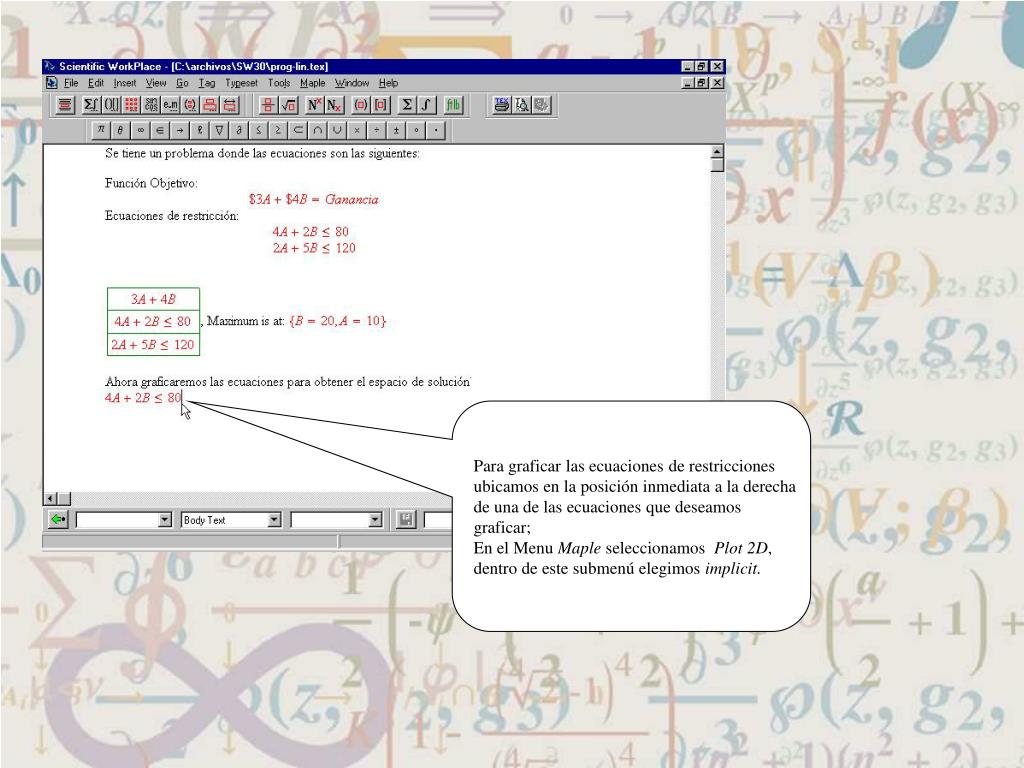Viewport: 1024px width, 768px height.
Task: Expand the Body Text style dropdown
Action: coord(275,520)
